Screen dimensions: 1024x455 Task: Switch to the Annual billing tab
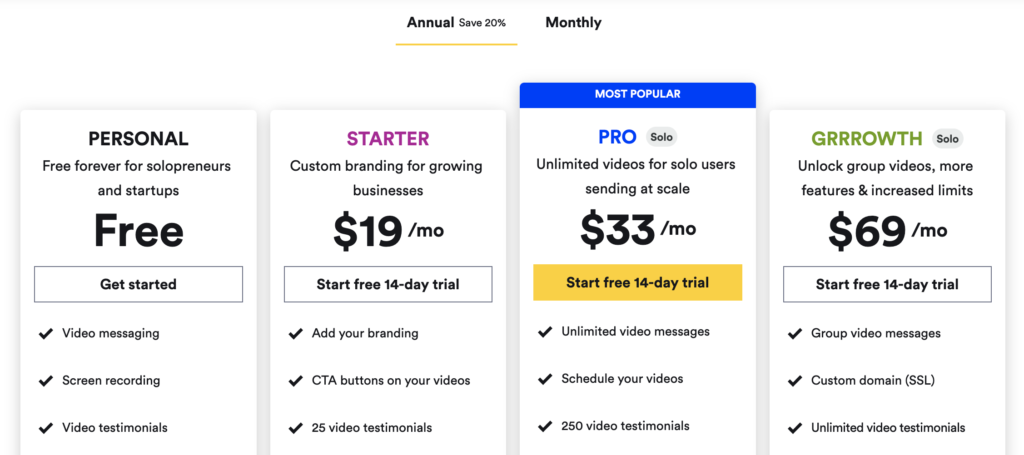click(456, 23)
